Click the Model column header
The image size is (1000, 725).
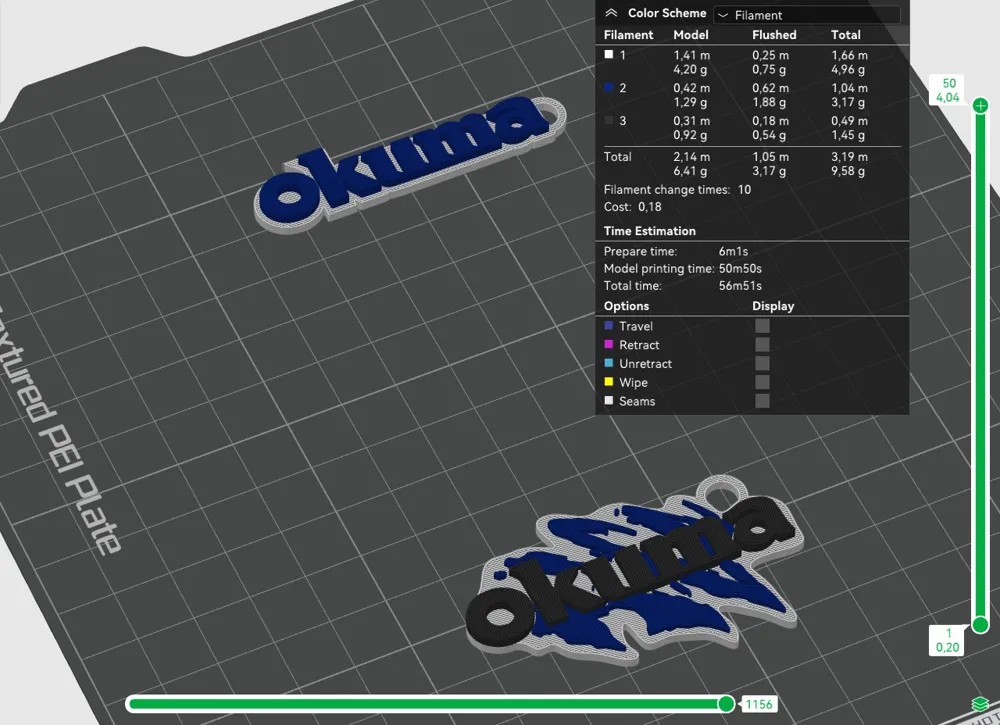pyautogui.click(x=691, y=35)
